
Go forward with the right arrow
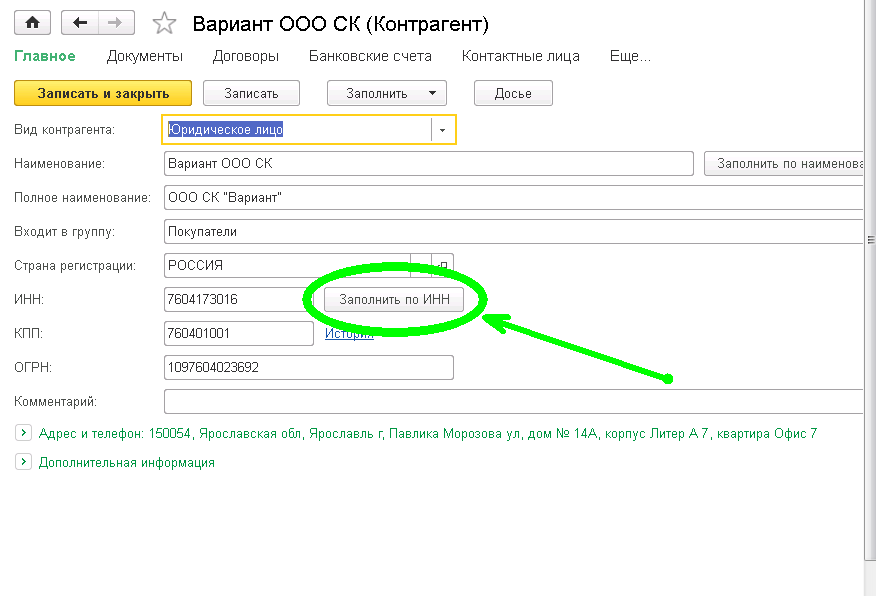pos(115,23)
